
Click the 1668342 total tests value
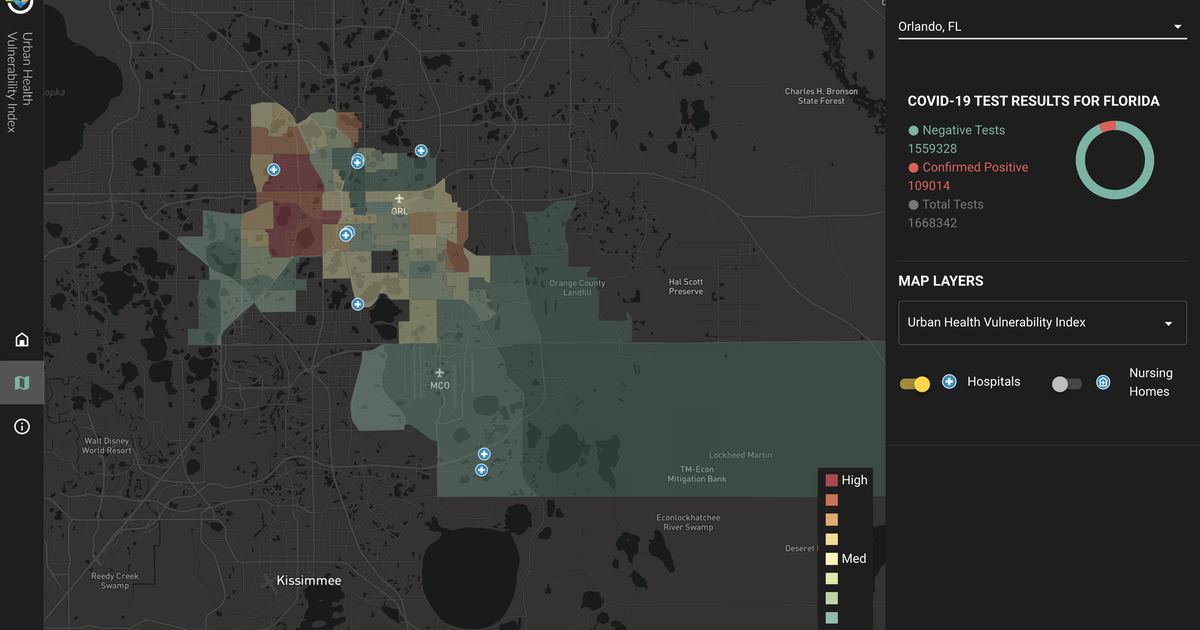932,223
